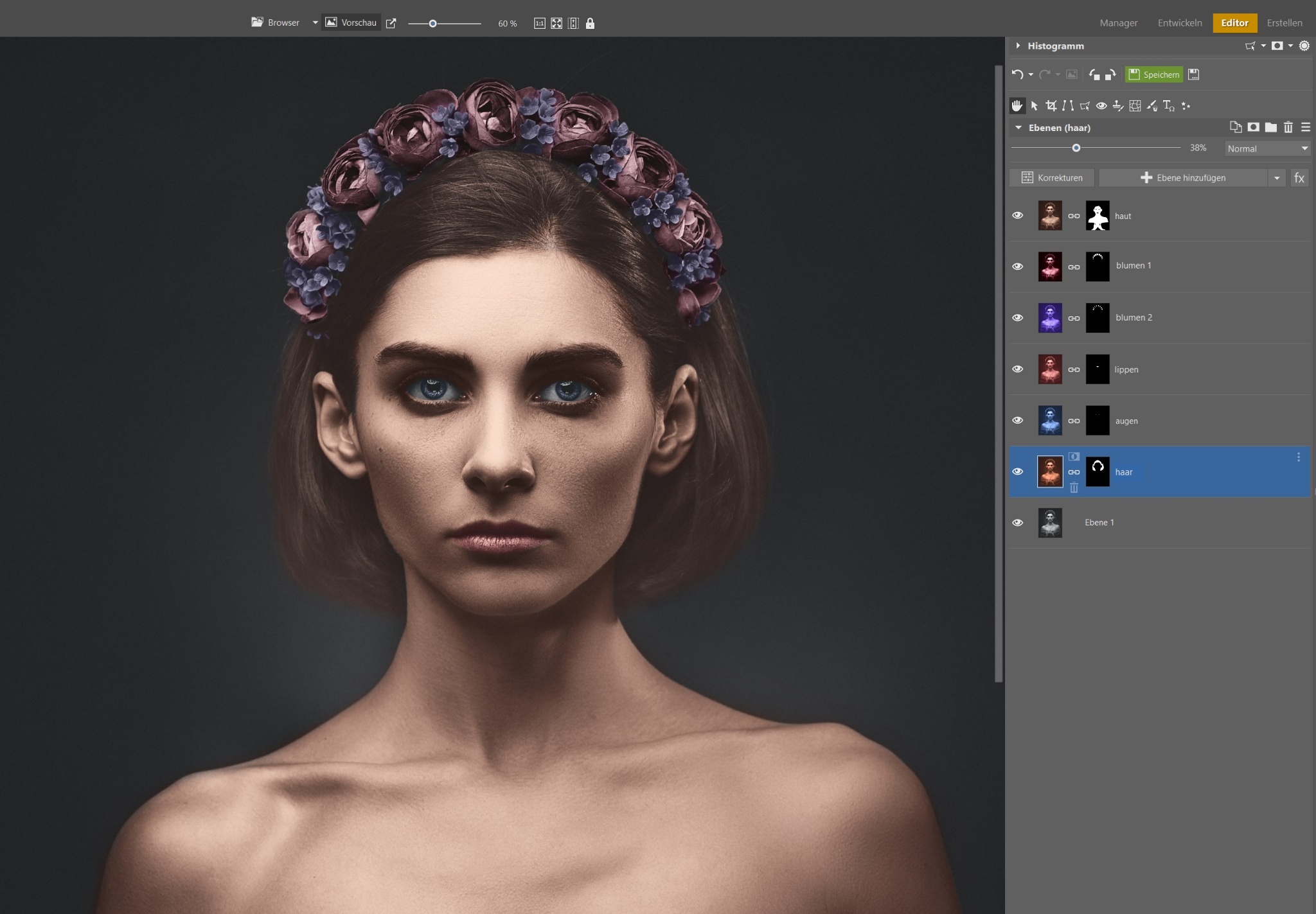Hide the haut layer
Image resolution: width=1316 pixels, height=914 pixels.
1017,216
